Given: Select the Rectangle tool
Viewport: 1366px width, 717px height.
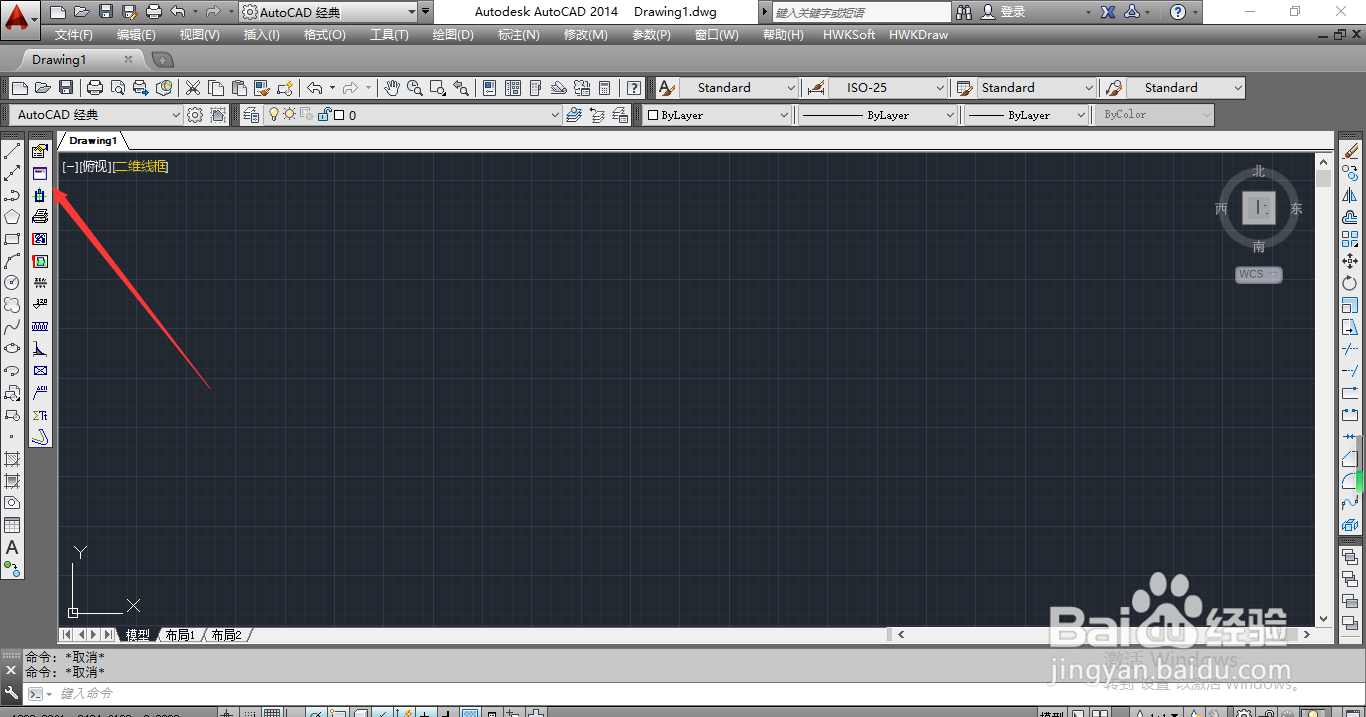Looking at the screenshot, I should (x=12, y=239).
